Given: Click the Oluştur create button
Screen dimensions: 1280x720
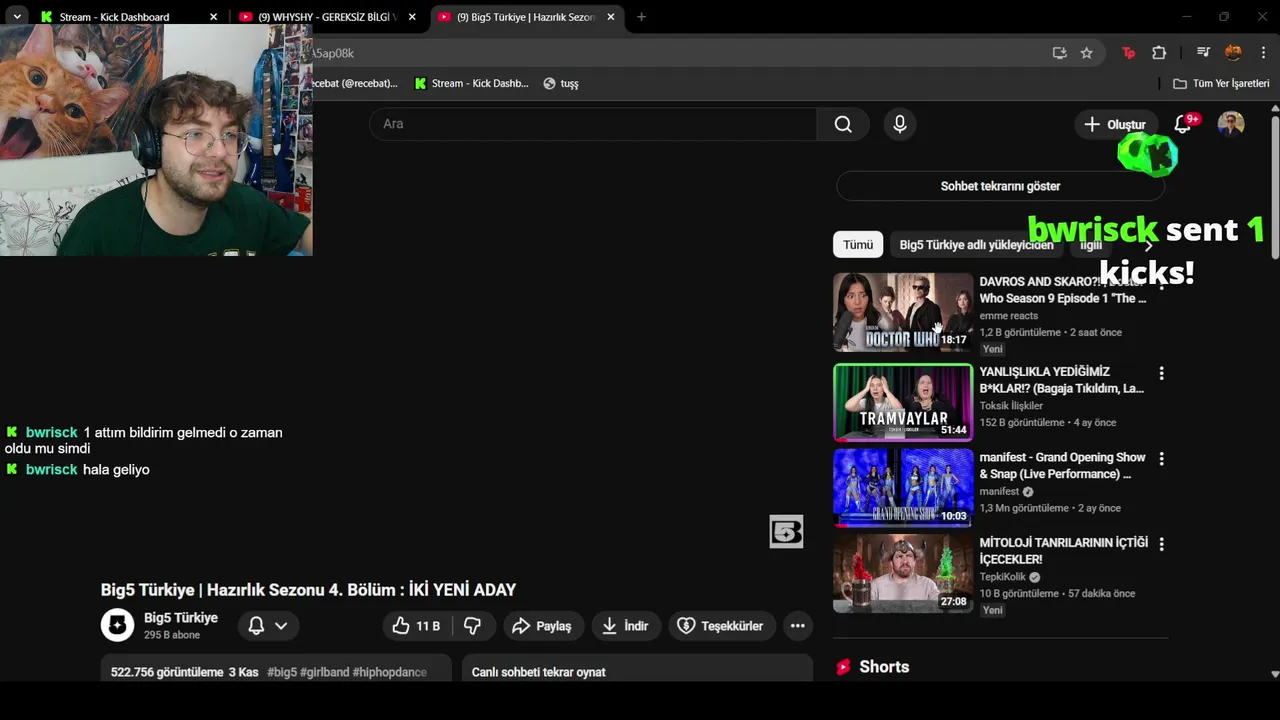Looking at the screenshot, I should point(1116,125).
